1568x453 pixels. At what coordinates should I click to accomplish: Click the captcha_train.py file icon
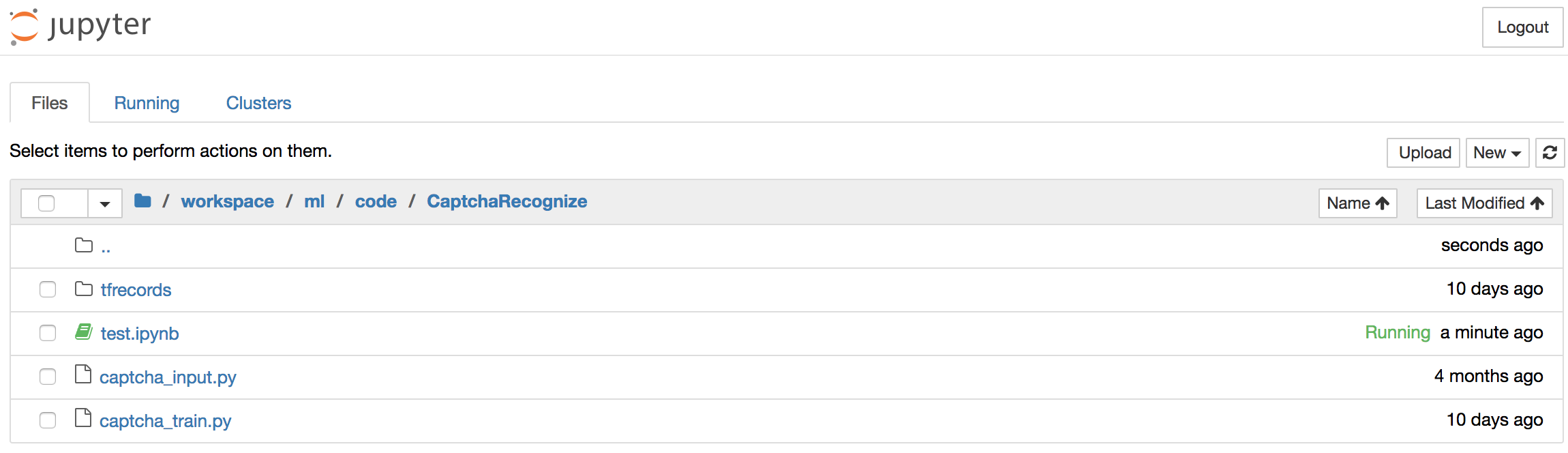83,418
